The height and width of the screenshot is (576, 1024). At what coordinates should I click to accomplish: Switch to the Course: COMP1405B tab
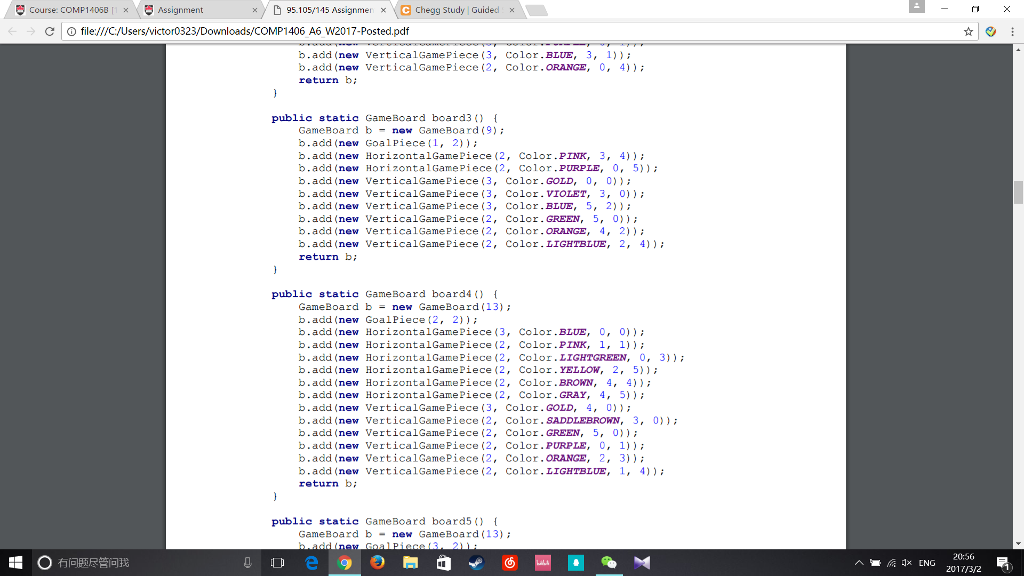70,10
